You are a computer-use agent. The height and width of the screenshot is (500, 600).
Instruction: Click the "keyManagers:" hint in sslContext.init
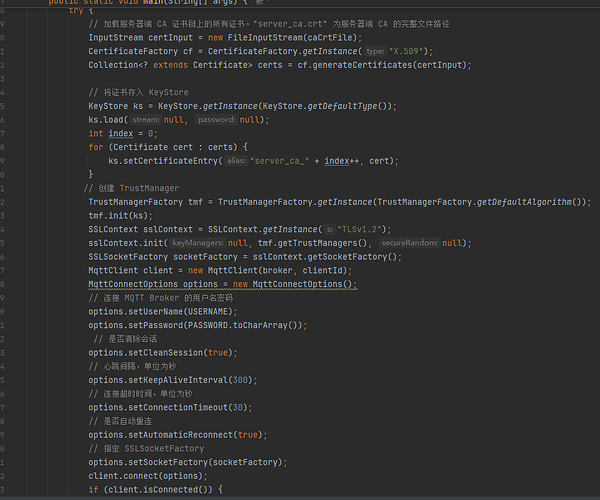tap(197, 242)
